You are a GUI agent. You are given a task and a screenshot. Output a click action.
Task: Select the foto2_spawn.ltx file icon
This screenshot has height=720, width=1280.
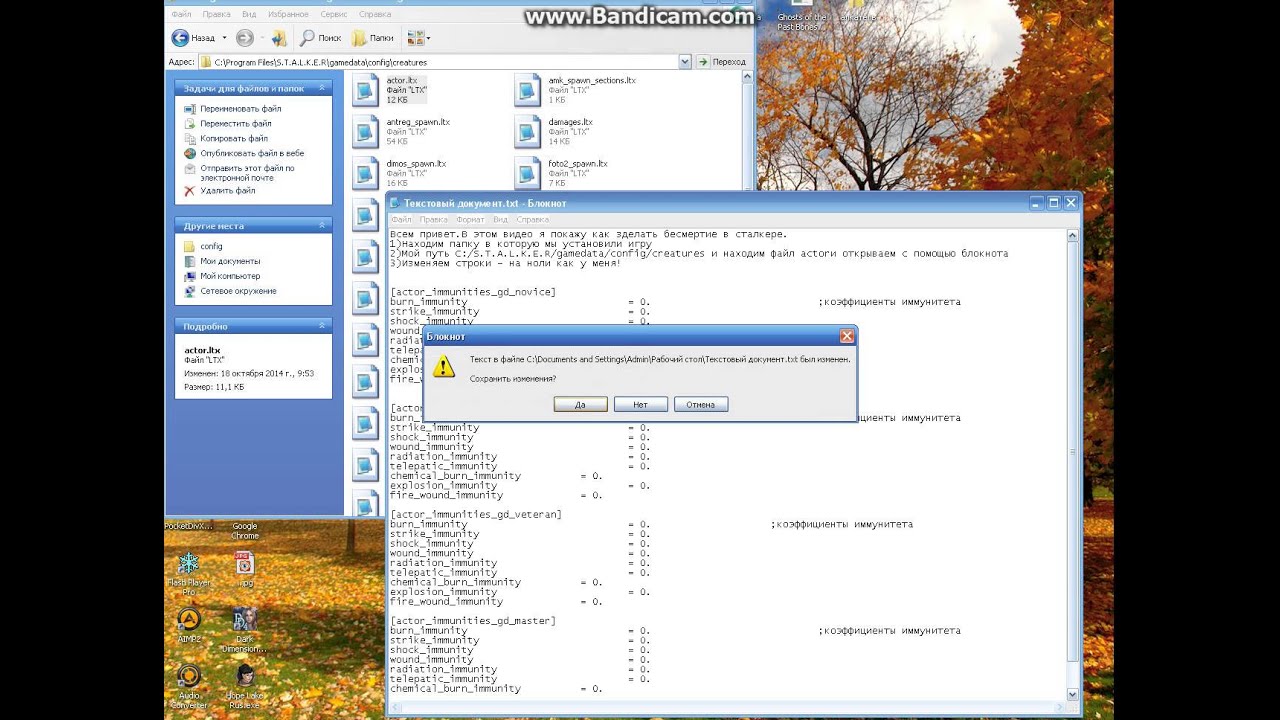[528, 173]
